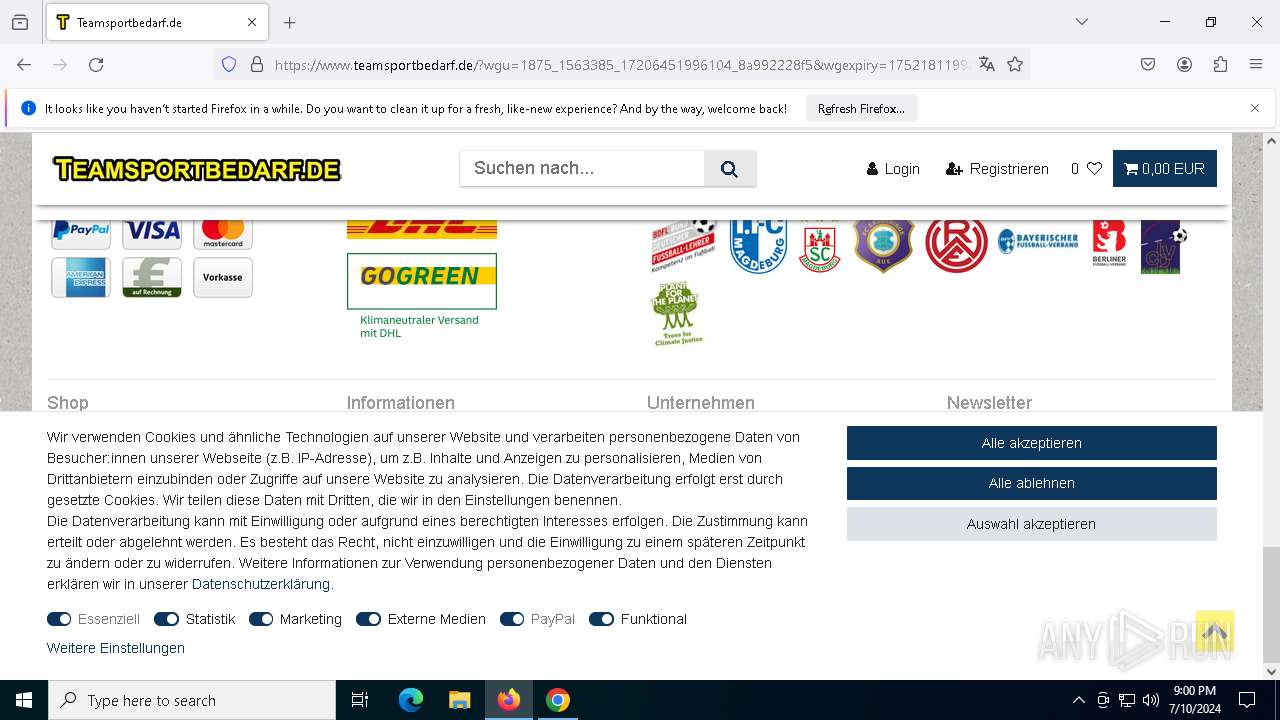Open the shopping cart 0,00 EUR

(1164, 169)
